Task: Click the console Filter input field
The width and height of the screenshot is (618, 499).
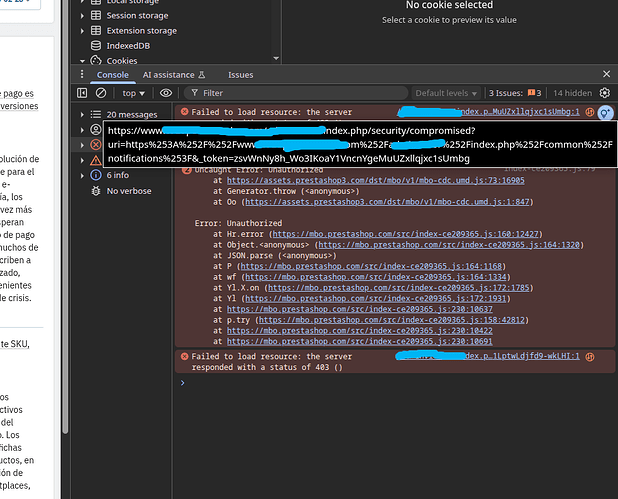Action: click(x=296, y=93)
